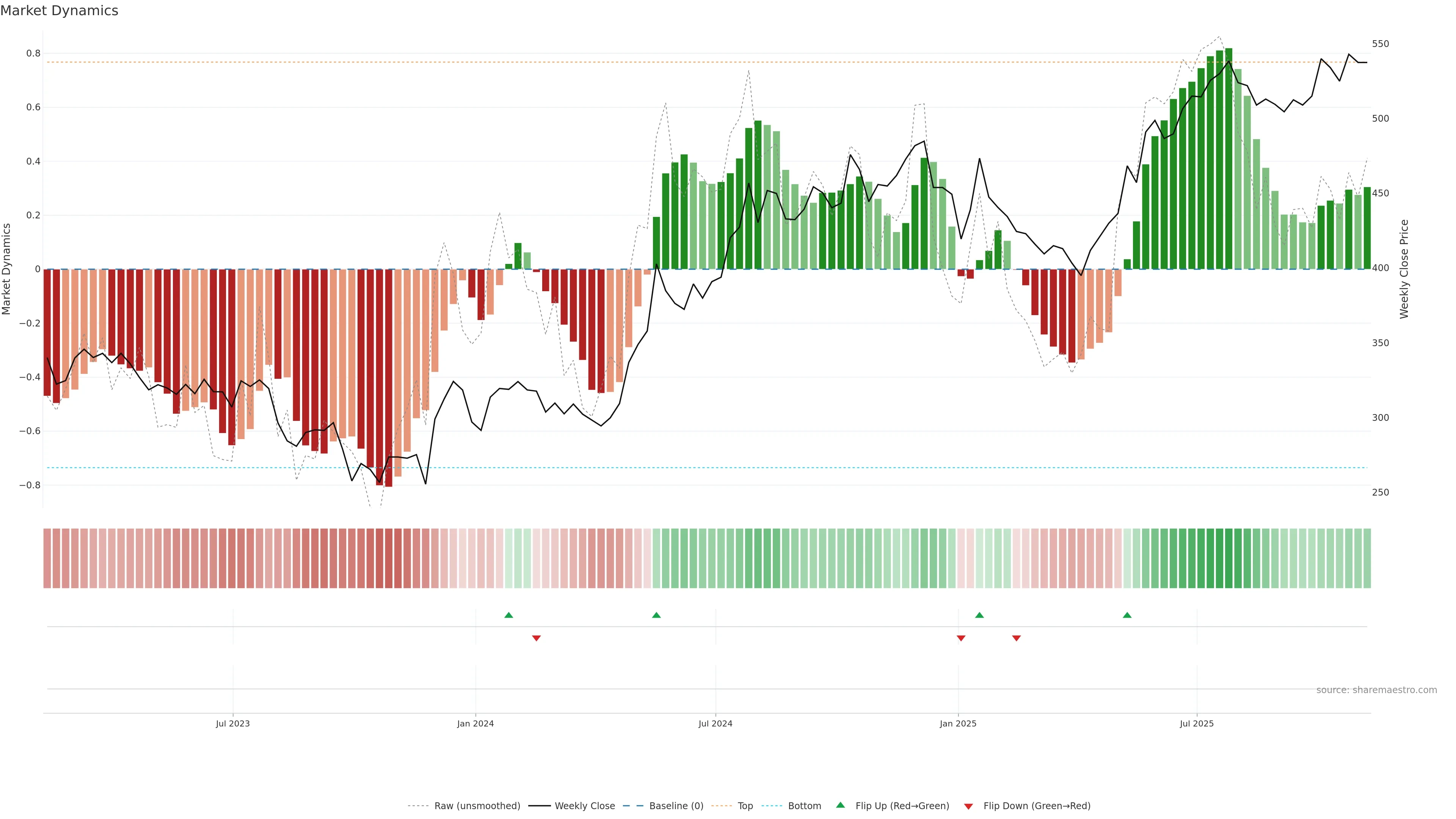Click the darkest green heatmap strip cell
This screenshot has width=1456, height=819.
[1228, 559]
